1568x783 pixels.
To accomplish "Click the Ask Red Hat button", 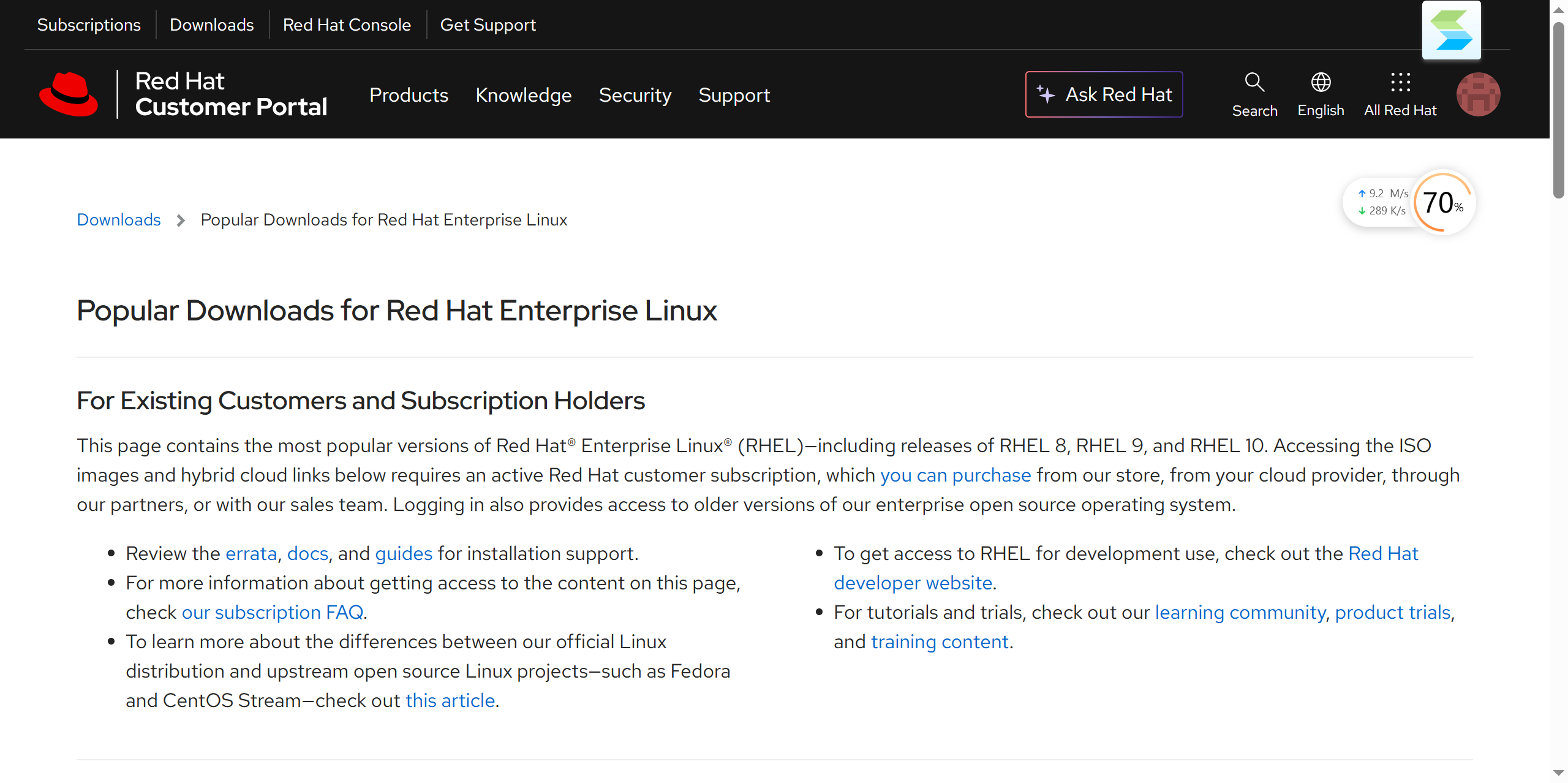I will point(1104,94).
